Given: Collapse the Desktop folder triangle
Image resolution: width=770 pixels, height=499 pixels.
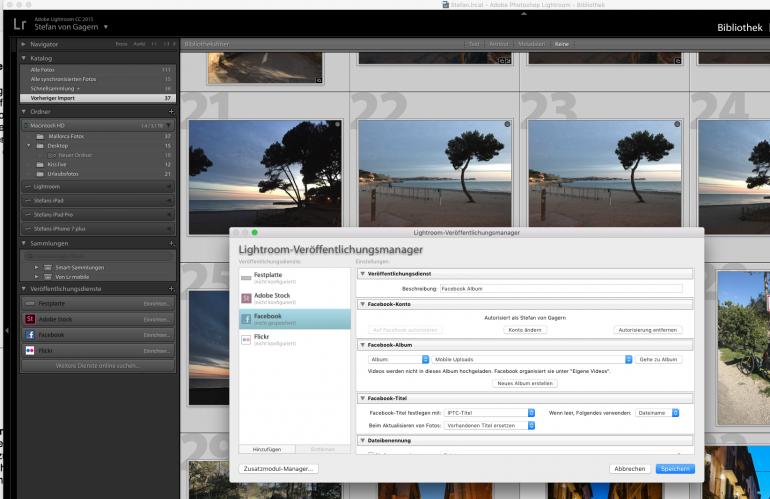Looking at the screenshot, I should (28, 146).
